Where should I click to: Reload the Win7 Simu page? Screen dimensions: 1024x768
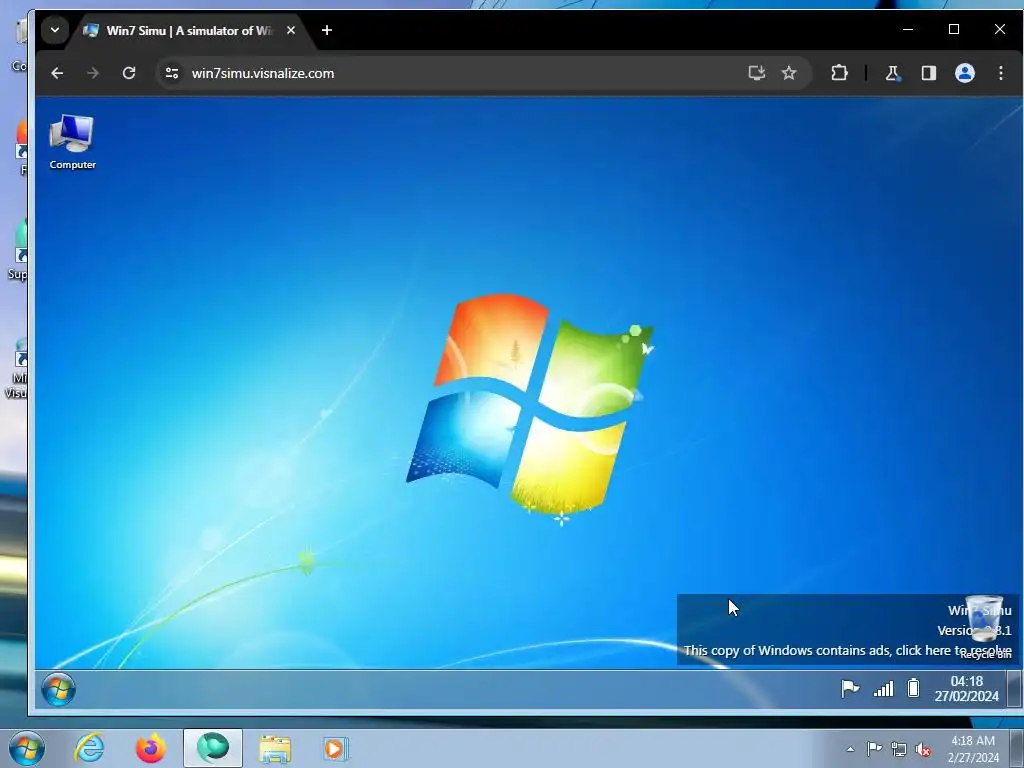[x=129, y=73]
